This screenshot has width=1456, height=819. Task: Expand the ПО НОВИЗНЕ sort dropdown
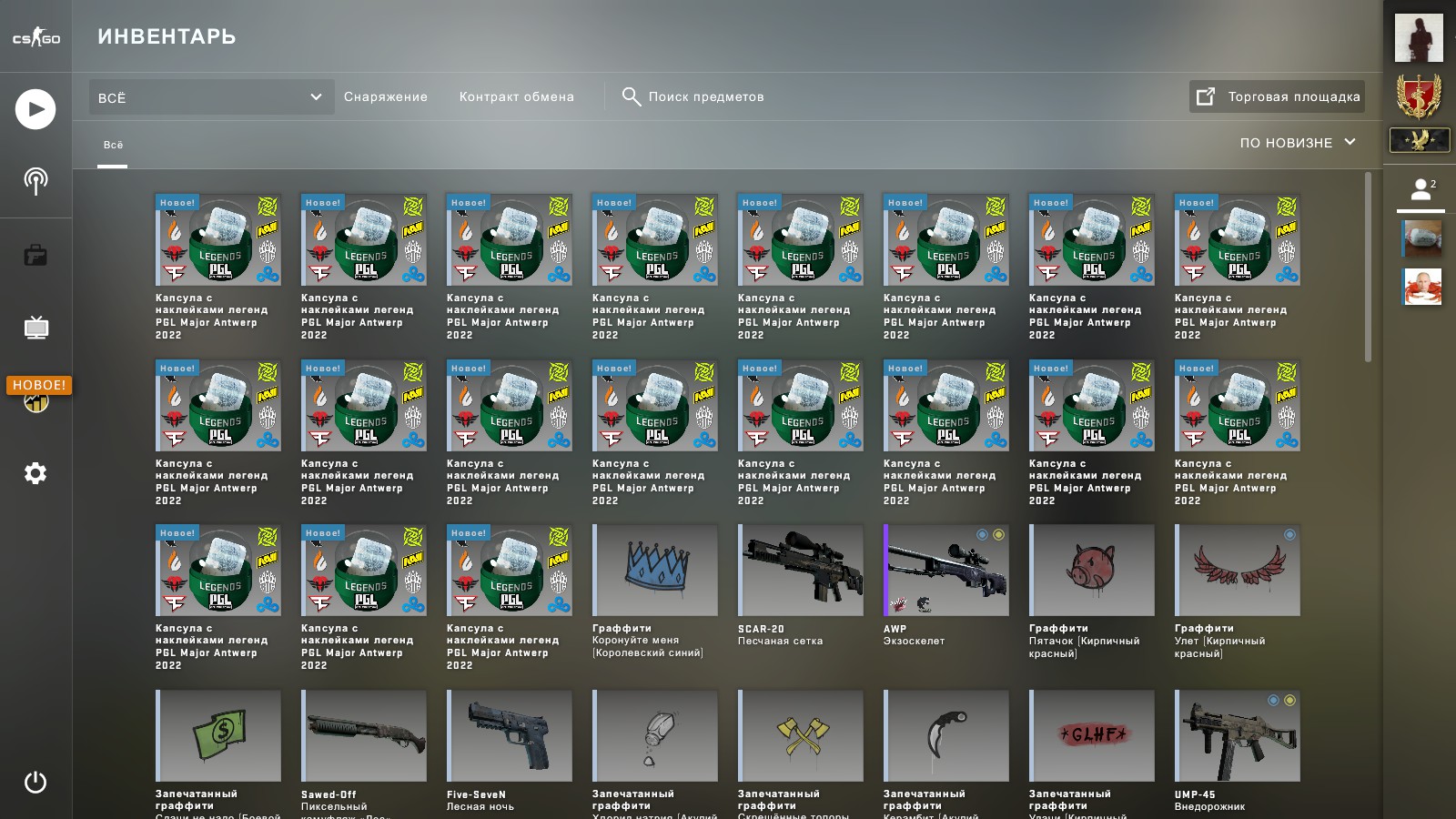(x=1298, y=143)
